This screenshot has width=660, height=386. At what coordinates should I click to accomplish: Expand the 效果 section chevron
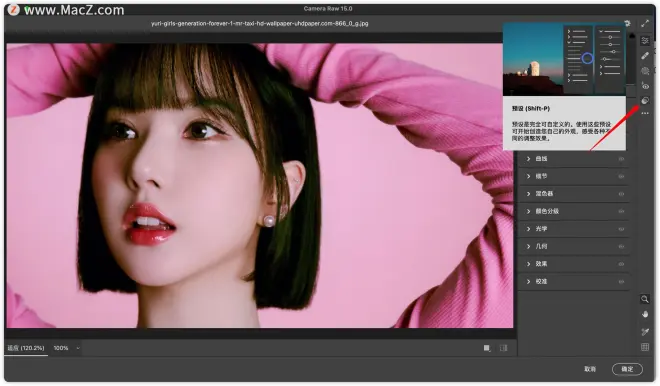click(x=529, y=264)
